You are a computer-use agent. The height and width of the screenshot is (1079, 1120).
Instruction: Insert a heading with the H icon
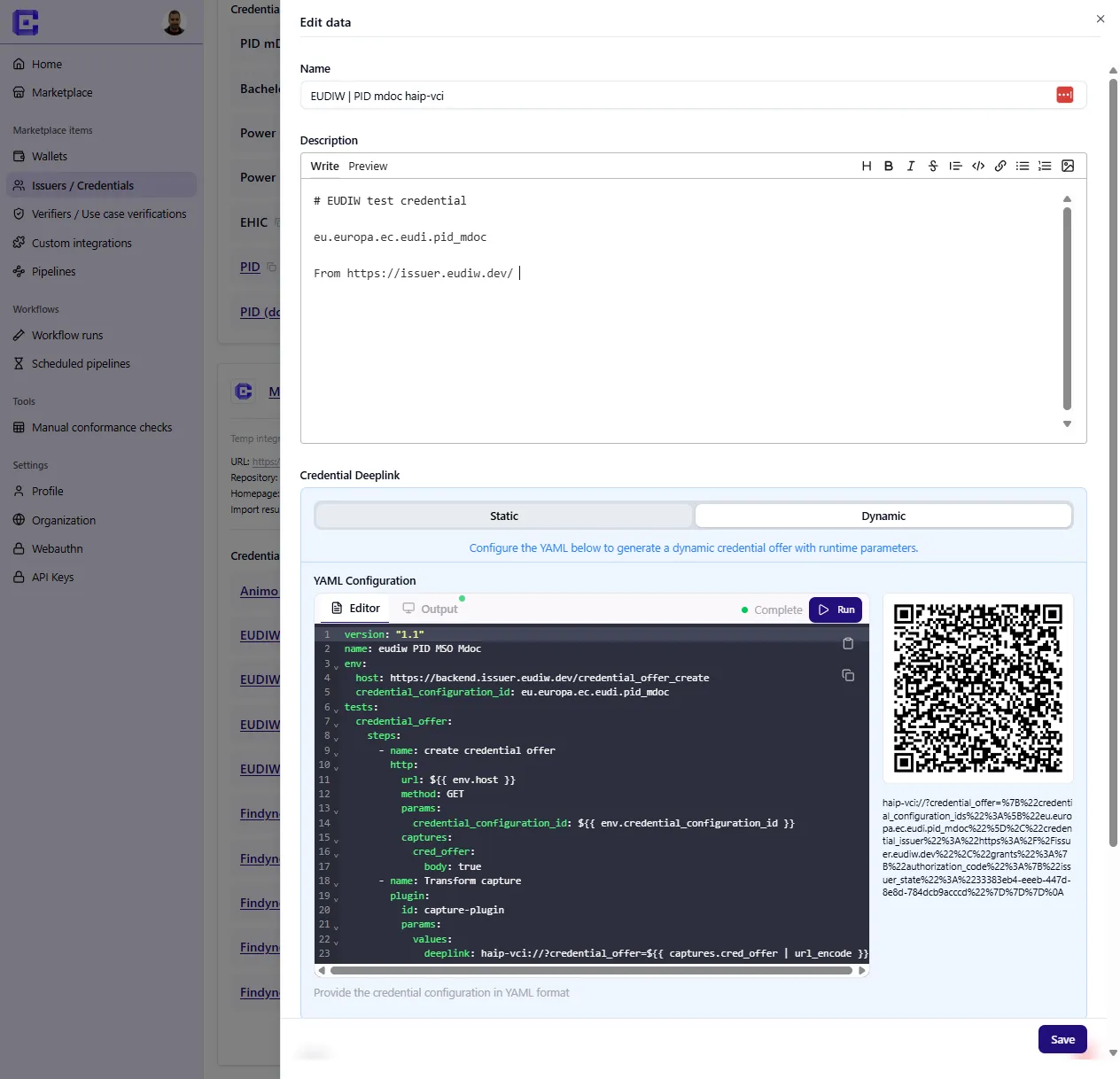[x=867, y=166]
